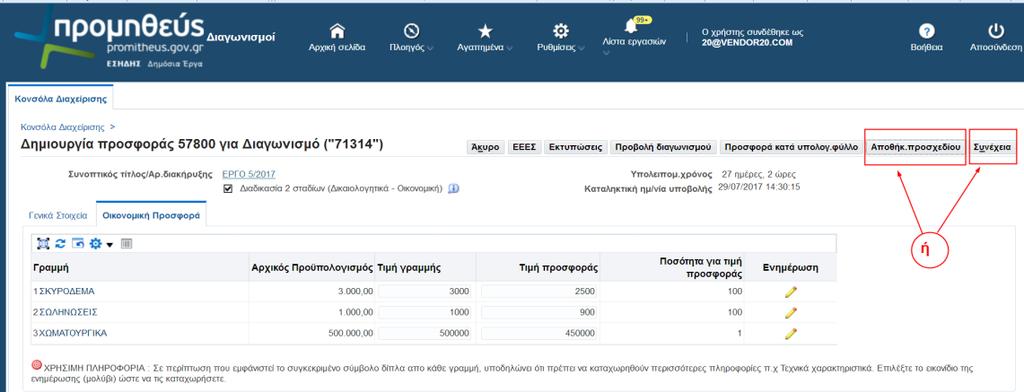Open the 1 ΣΚΥΡΟΔΕΜΑ line link
The width and height of the screenshot is (1024, 392).
click(x=64, y=291)
